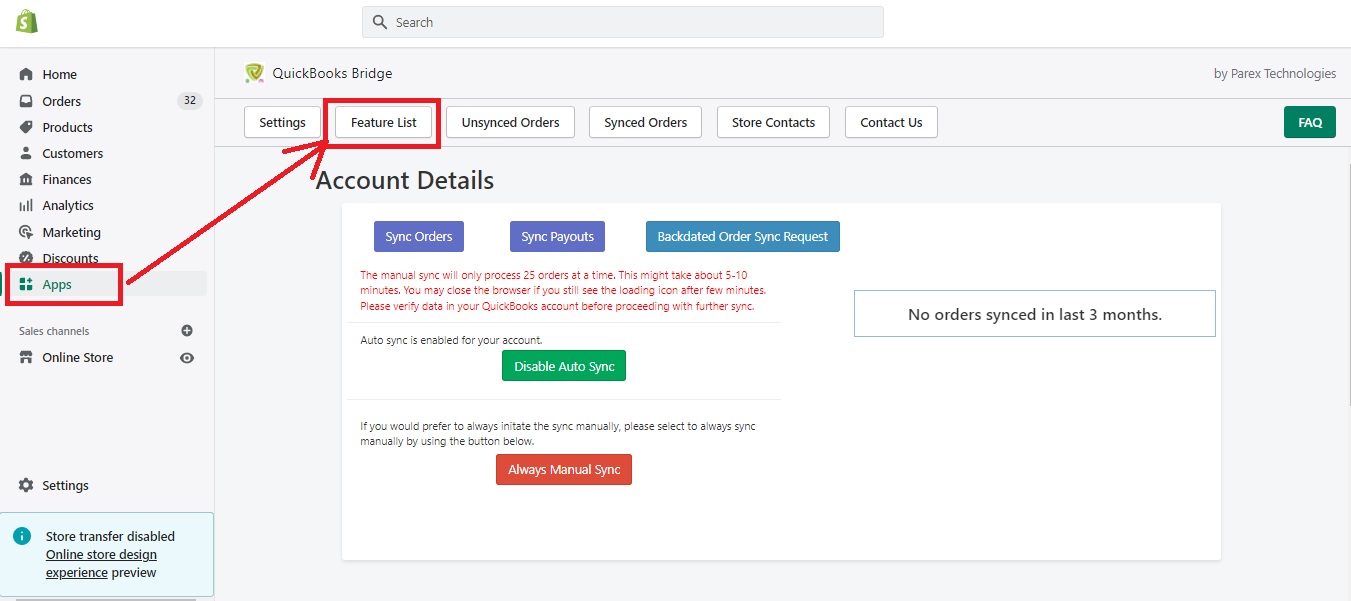Image resolution: width=1351 pixels, height=601 pixels.
Task: Open the store Settings label in sidebar
Action: click(65, 485)
